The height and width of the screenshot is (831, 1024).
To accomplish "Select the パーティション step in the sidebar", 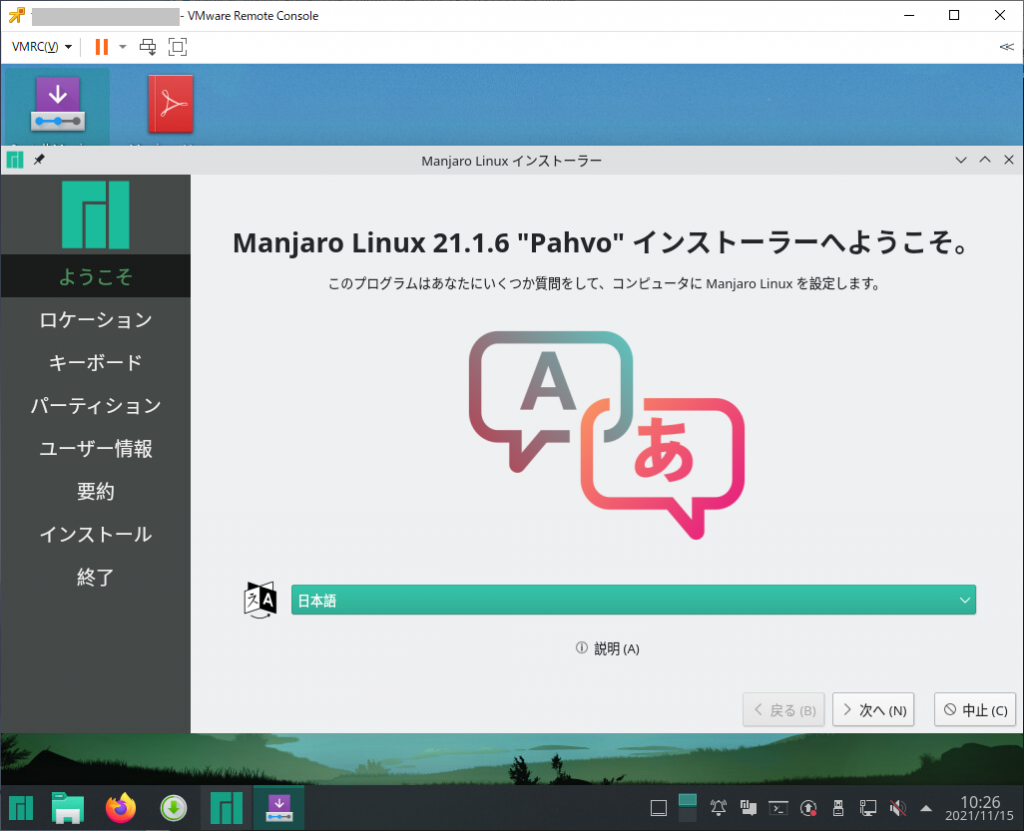I will (96, 406).
